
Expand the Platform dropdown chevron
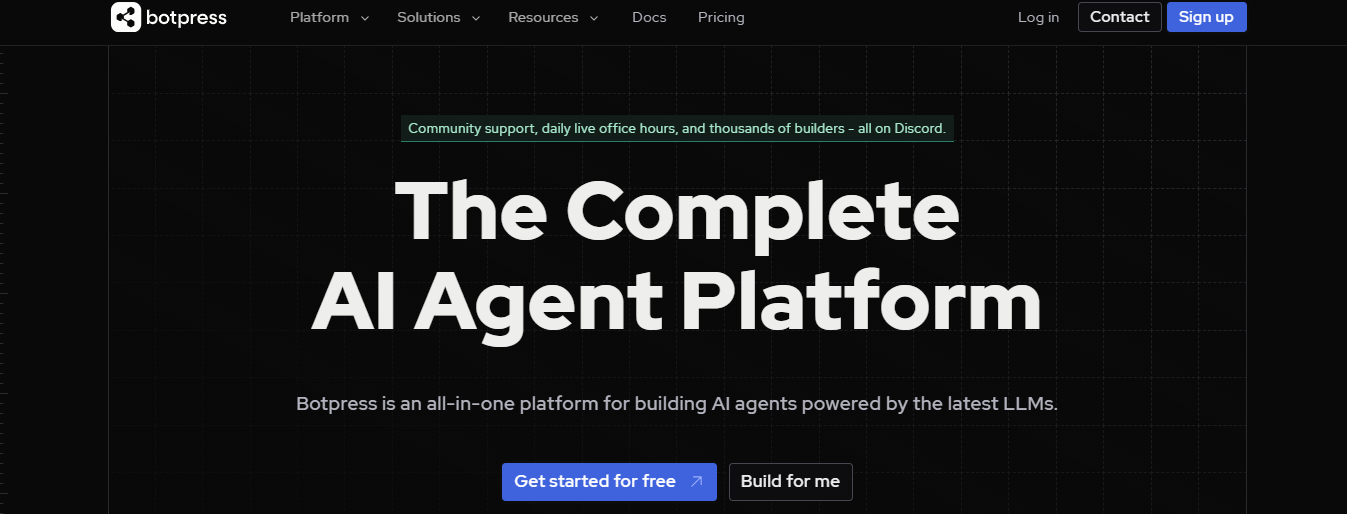click(364, 18)
